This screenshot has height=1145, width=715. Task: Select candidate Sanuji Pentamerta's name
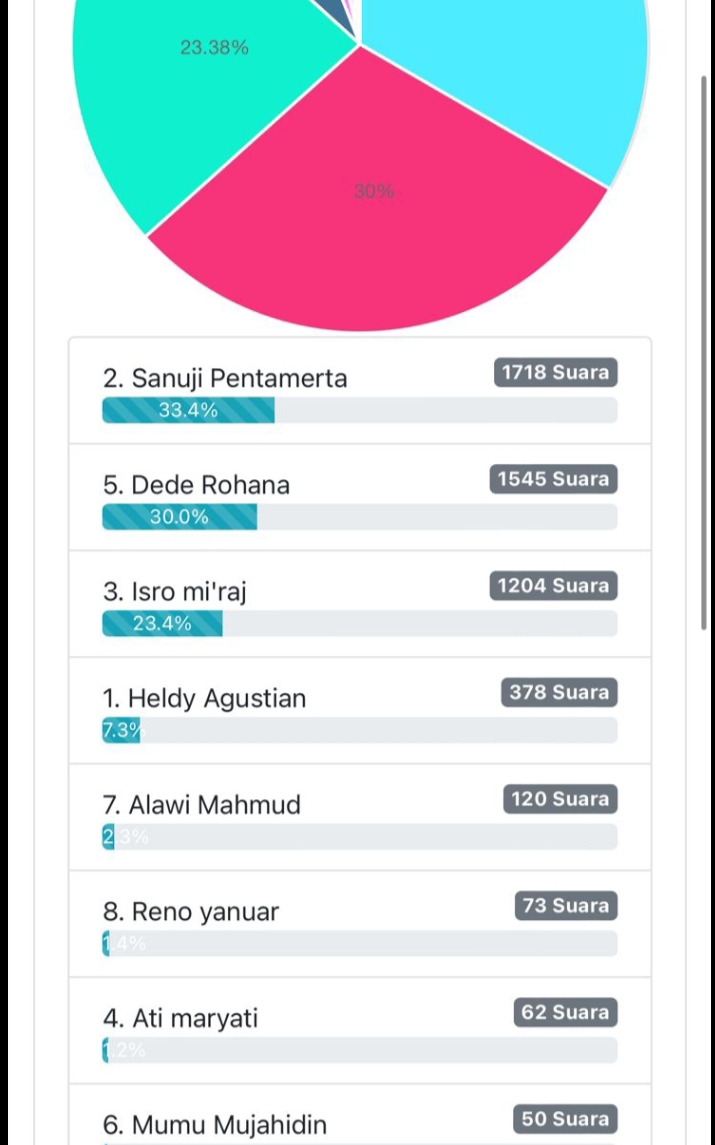225,379
